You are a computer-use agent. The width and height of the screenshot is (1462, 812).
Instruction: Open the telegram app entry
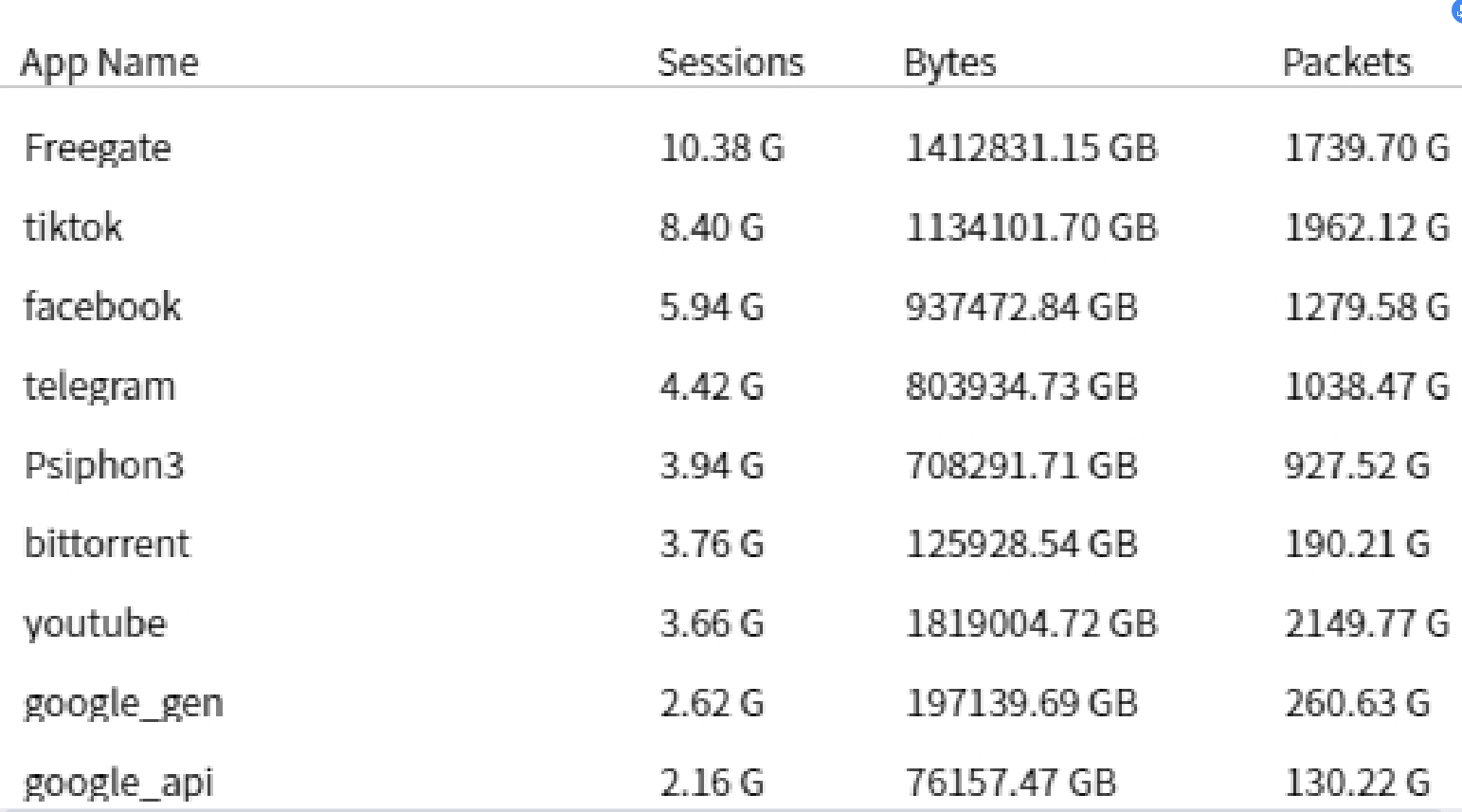(99, 387)
